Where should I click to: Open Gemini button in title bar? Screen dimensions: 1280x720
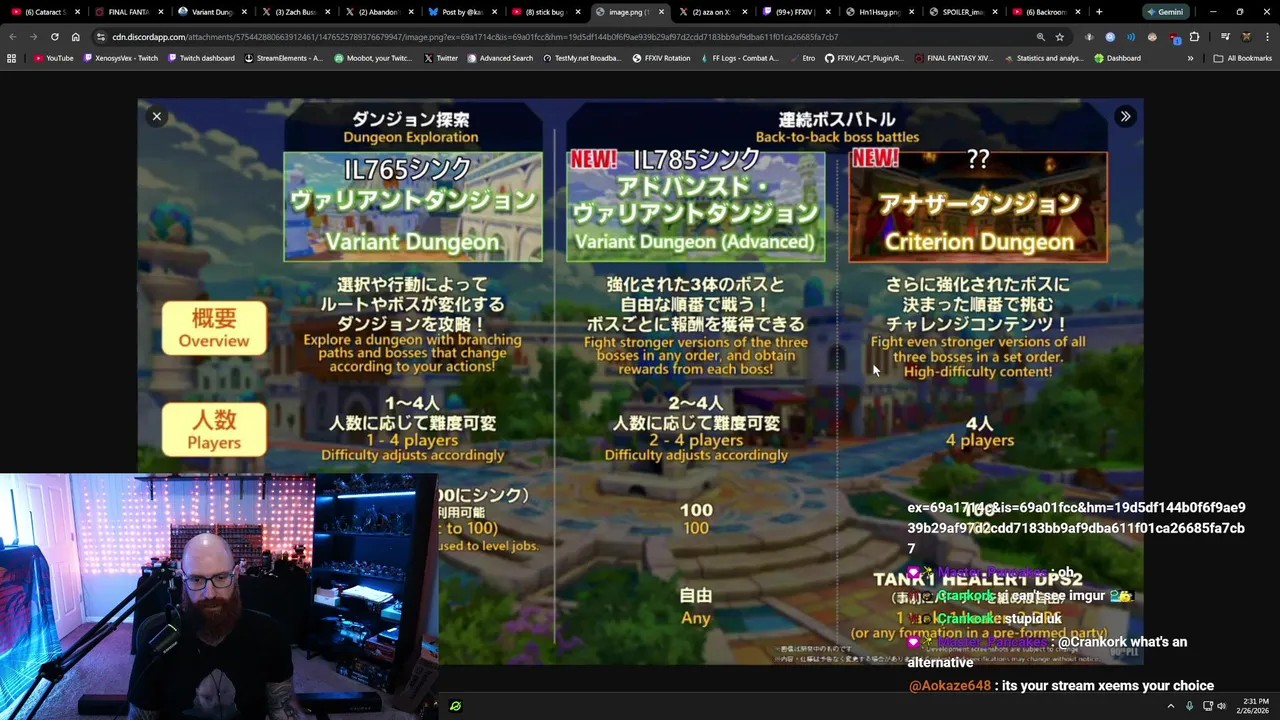click(1165, 12)
